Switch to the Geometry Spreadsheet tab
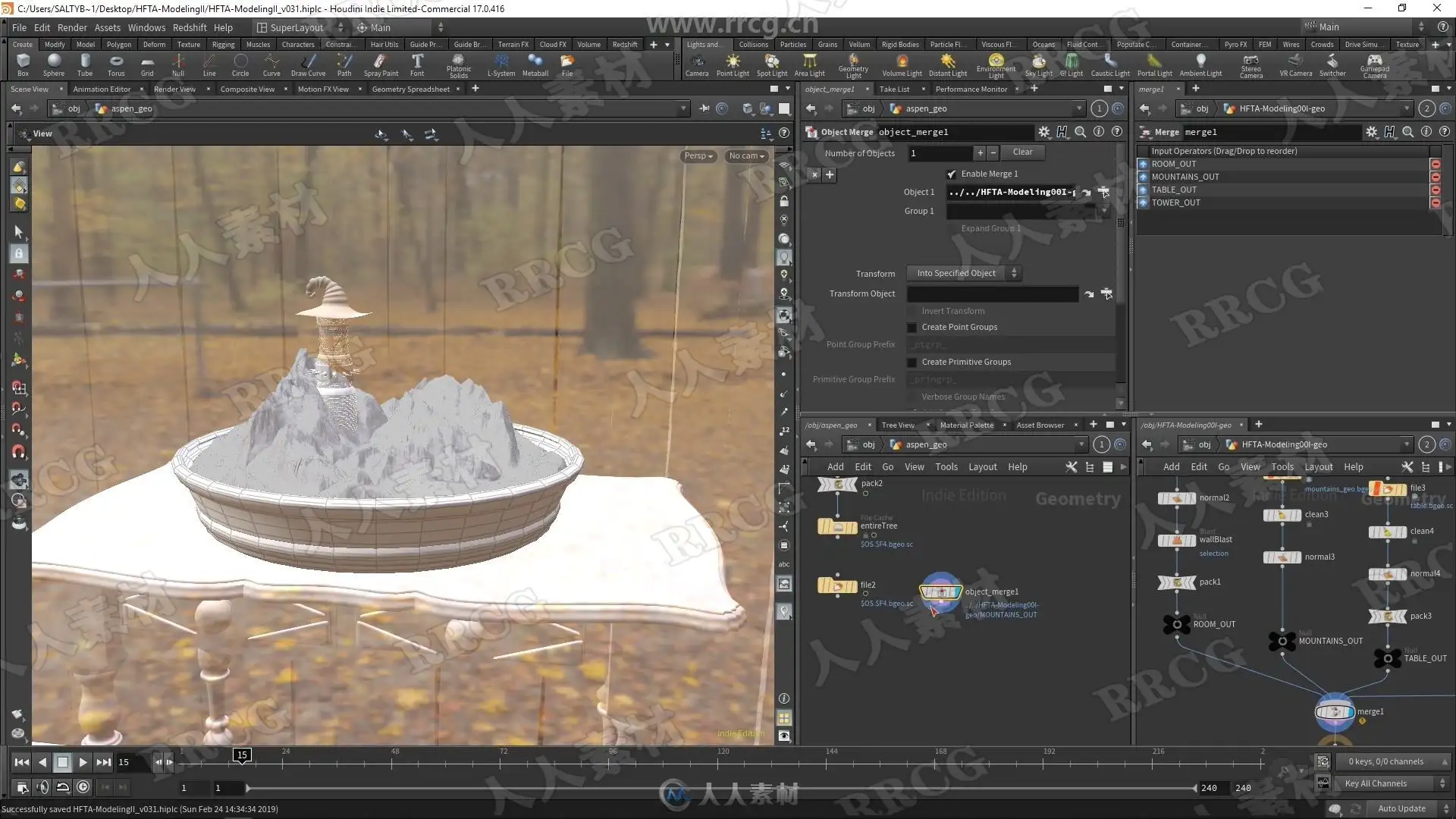The width and height of the screenshot is (1456, 819). pos(410,89)
